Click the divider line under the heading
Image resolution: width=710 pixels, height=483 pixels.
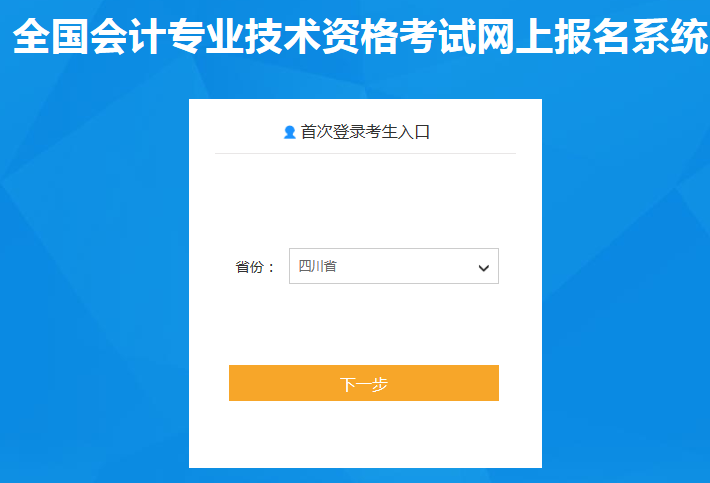365,153
